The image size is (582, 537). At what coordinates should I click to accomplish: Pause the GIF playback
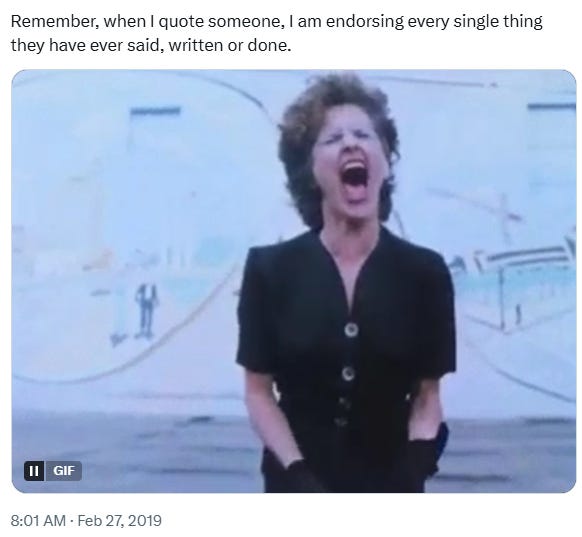[34, 471]
